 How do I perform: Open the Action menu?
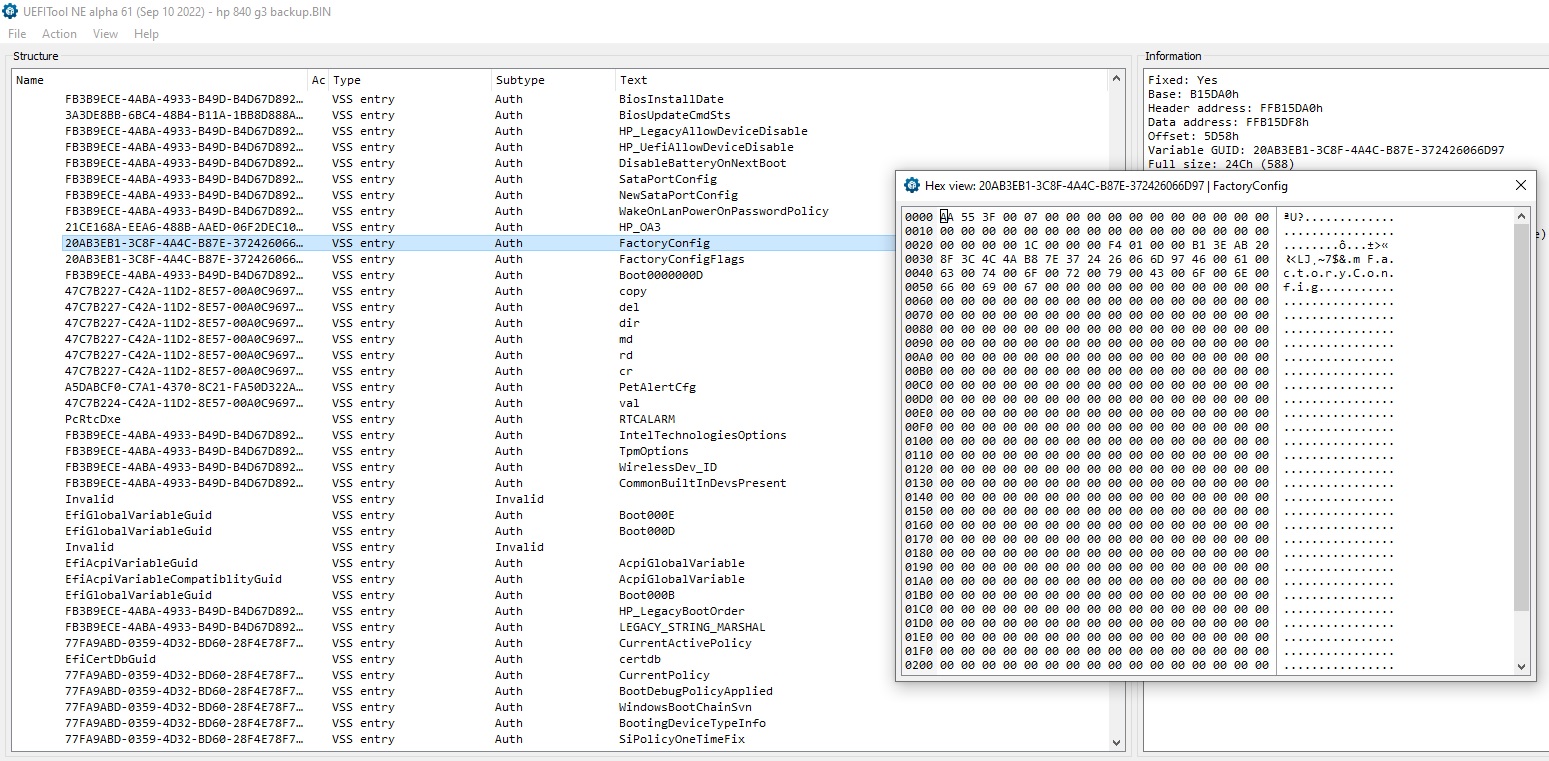point(59,34)
